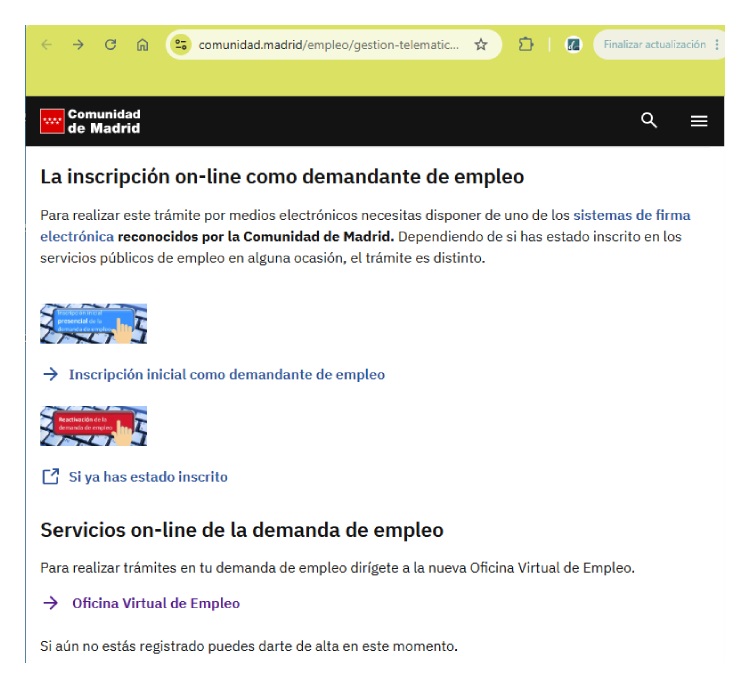
Task: Open Chrome three-dot menu
Action: (x=717, y=44)
